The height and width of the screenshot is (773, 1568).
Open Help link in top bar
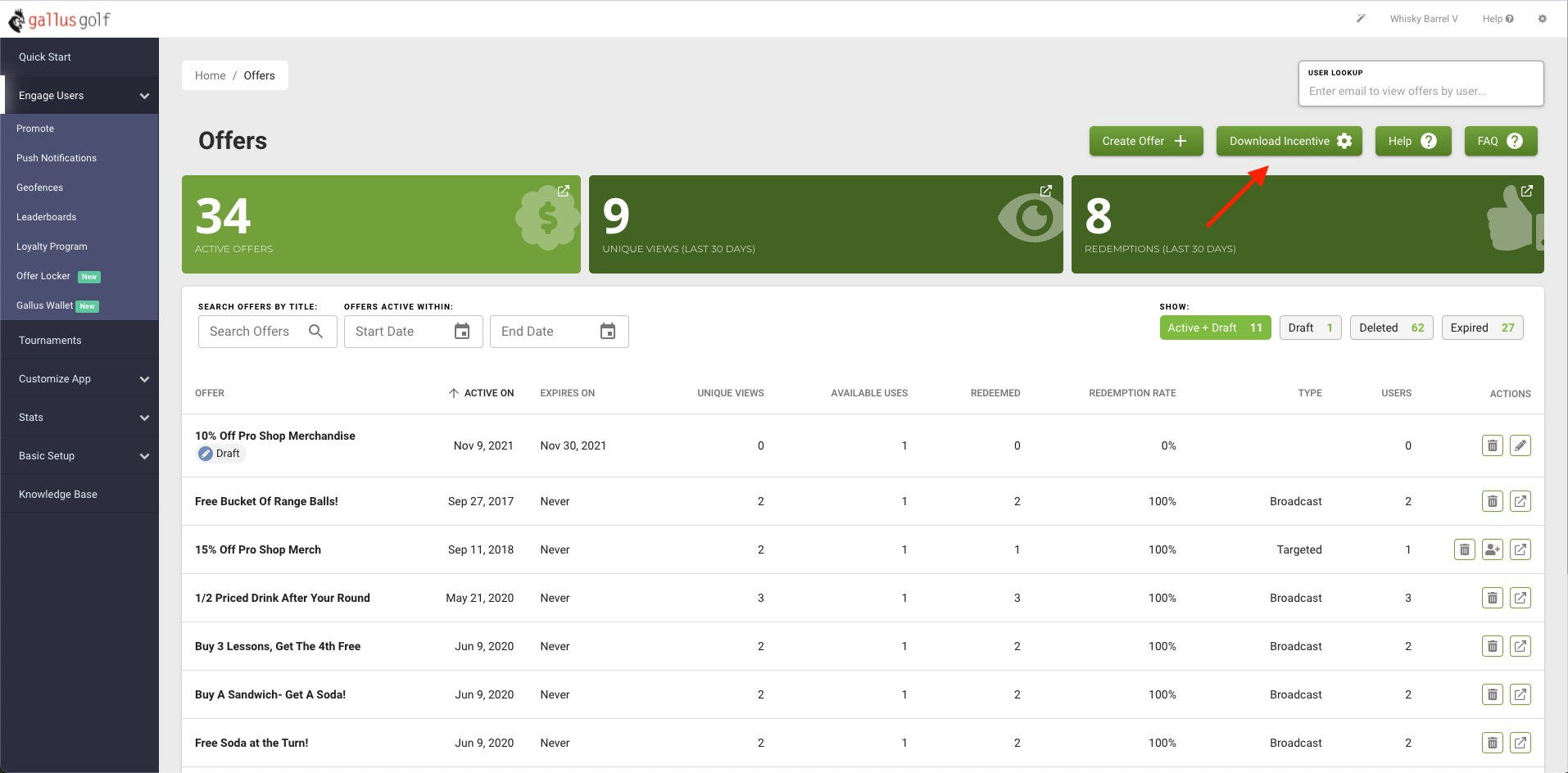pyautogui.click(x=1498, y=19)
